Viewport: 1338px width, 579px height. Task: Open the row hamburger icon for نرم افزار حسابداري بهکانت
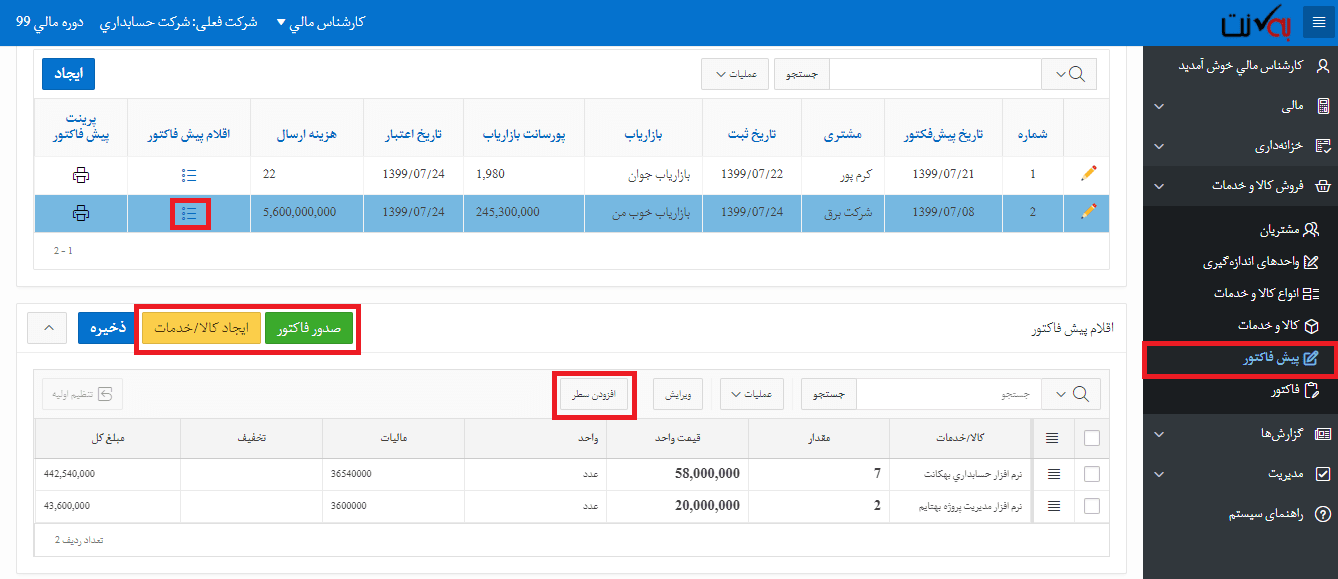(x=1053, y=474)
